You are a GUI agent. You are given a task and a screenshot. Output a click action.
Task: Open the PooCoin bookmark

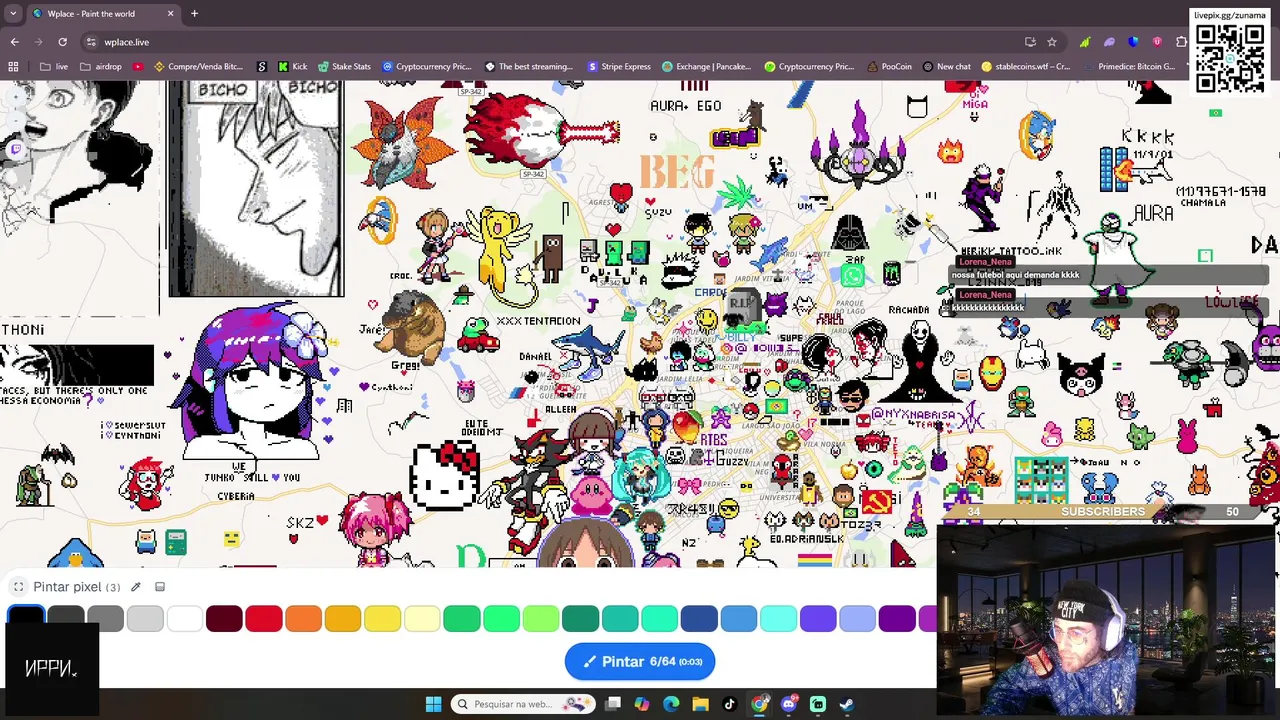pyautogui.click(x=889, y=67)
